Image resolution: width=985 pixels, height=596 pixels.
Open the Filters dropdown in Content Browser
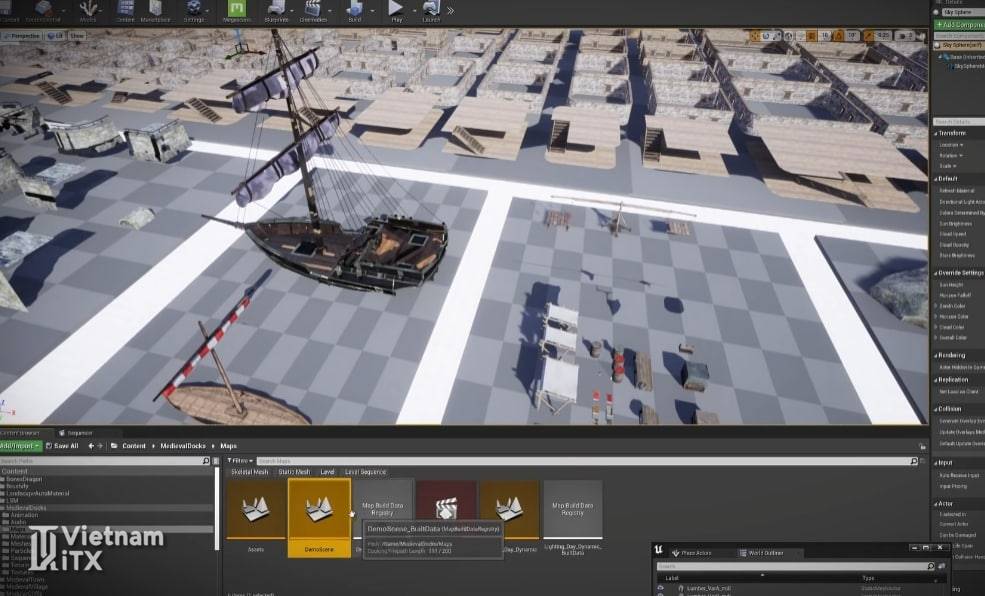[239, 460]
